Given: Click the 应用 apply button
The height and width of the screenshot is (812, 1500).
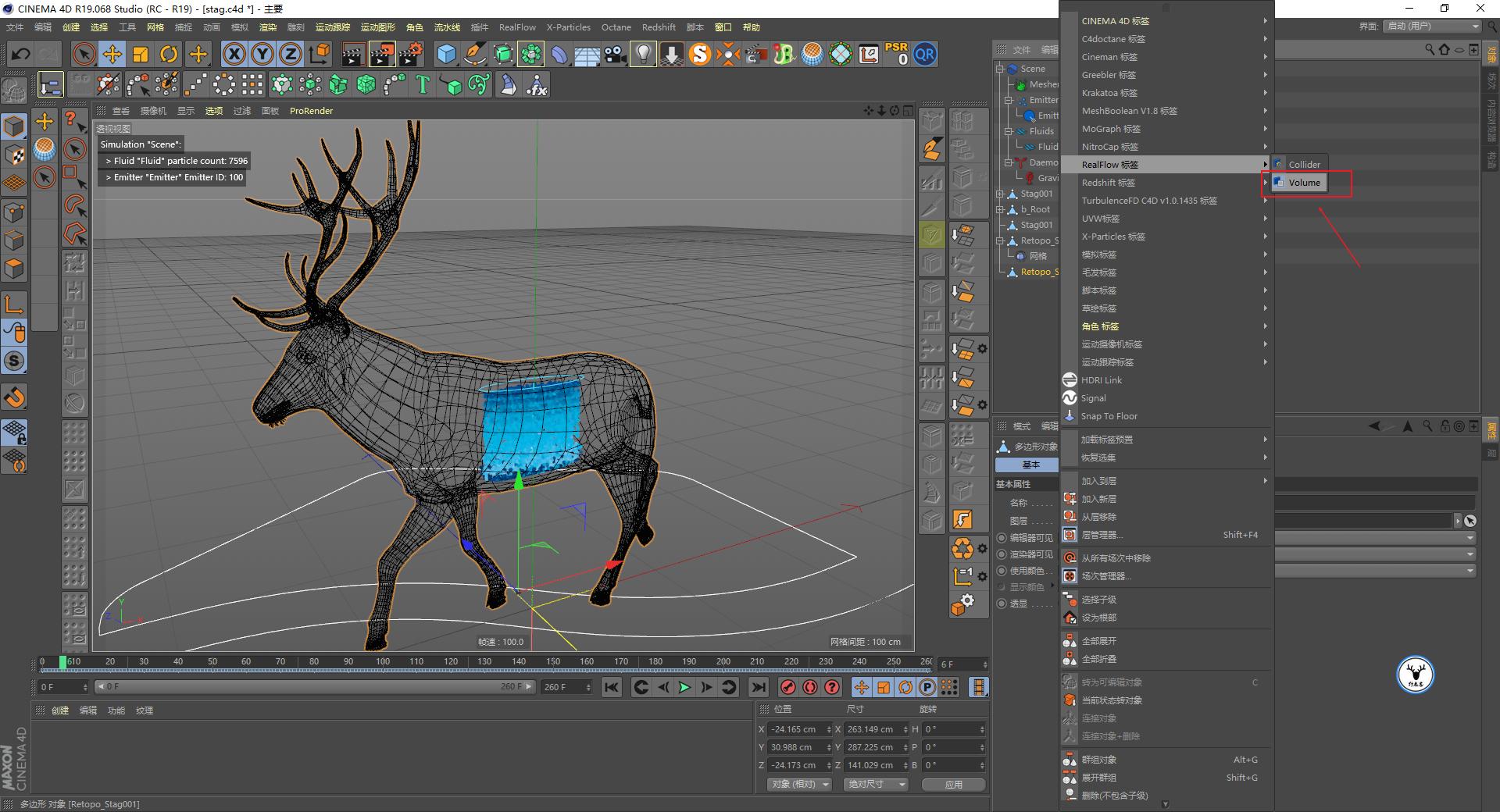Looking at the screenshot, I should (x=953, y=784).
